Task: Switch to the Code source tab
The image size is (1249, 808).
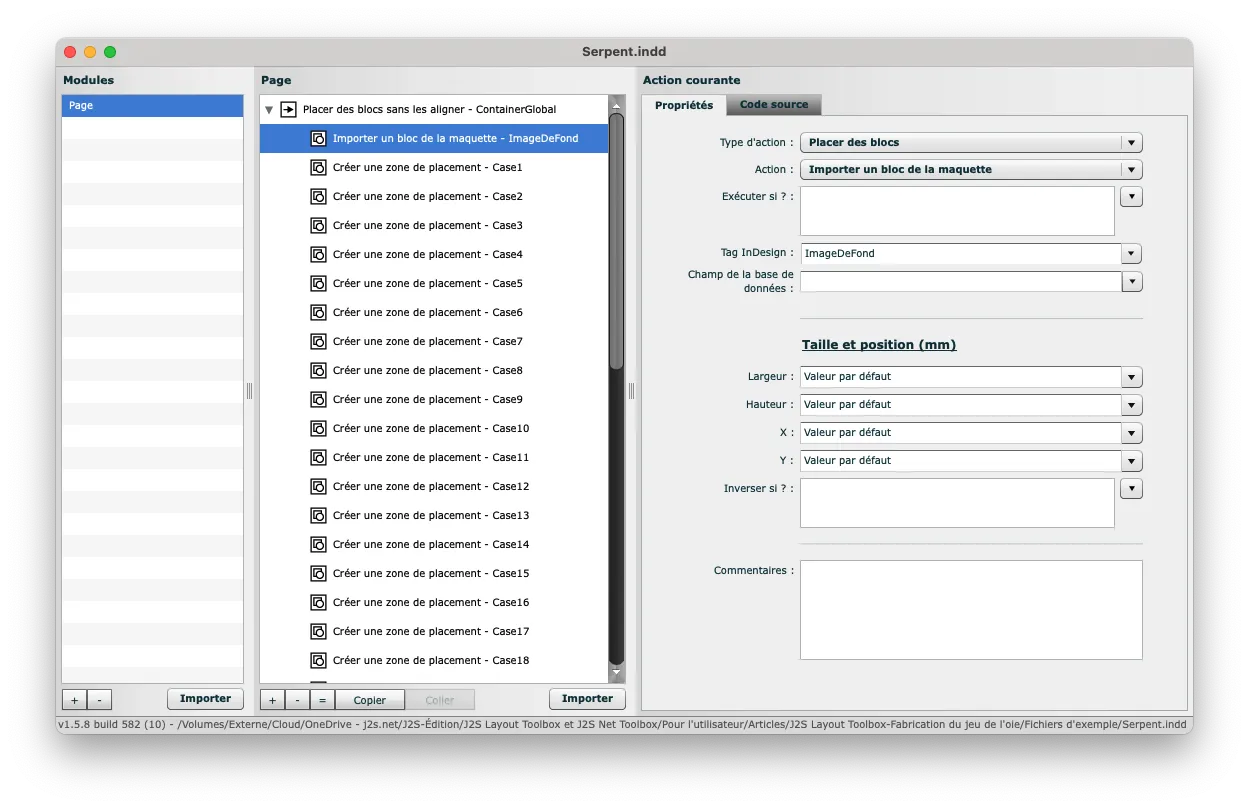Action: tap(774, 105)
